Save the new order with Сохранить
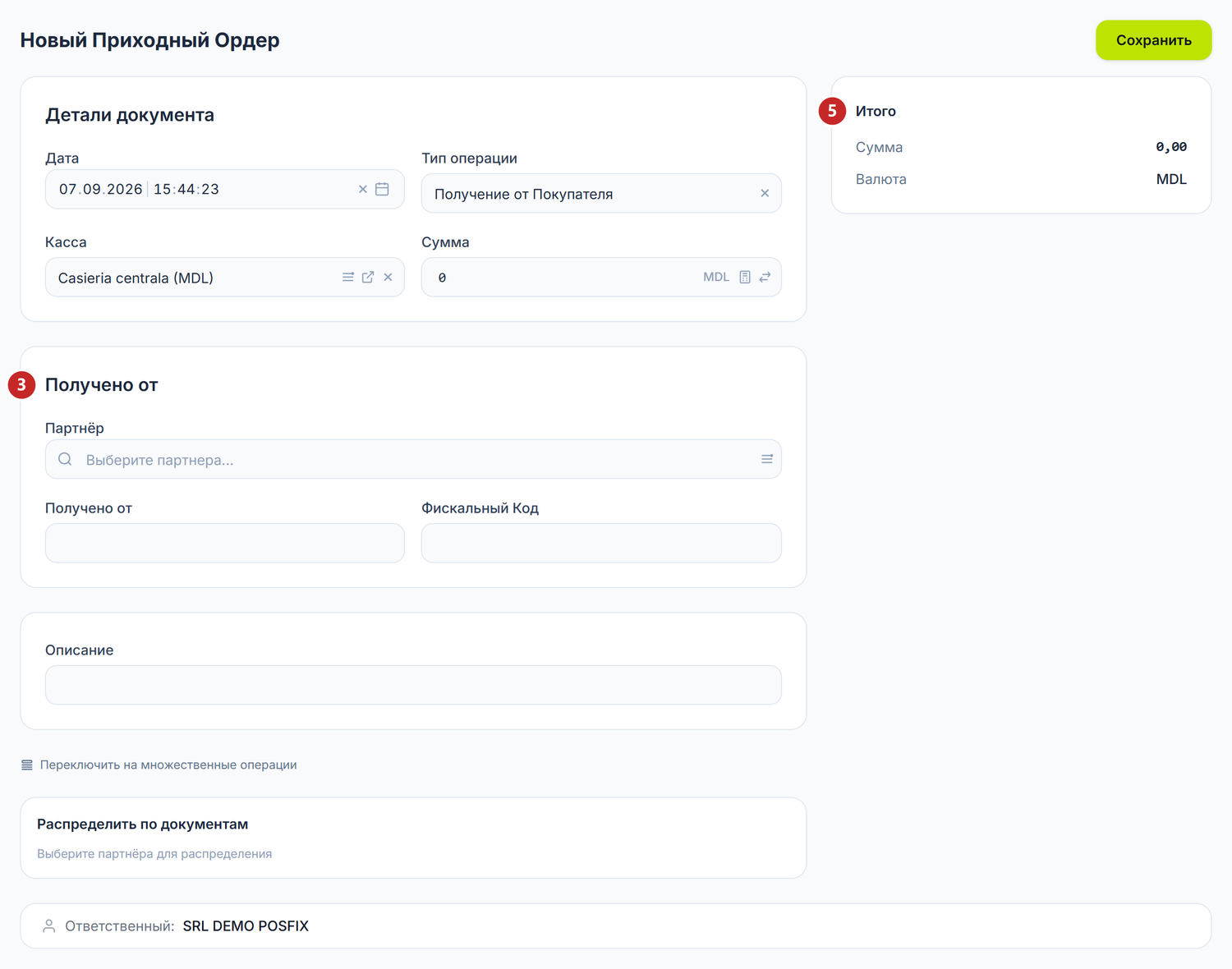1232x969 pixels. [1153, 40]
